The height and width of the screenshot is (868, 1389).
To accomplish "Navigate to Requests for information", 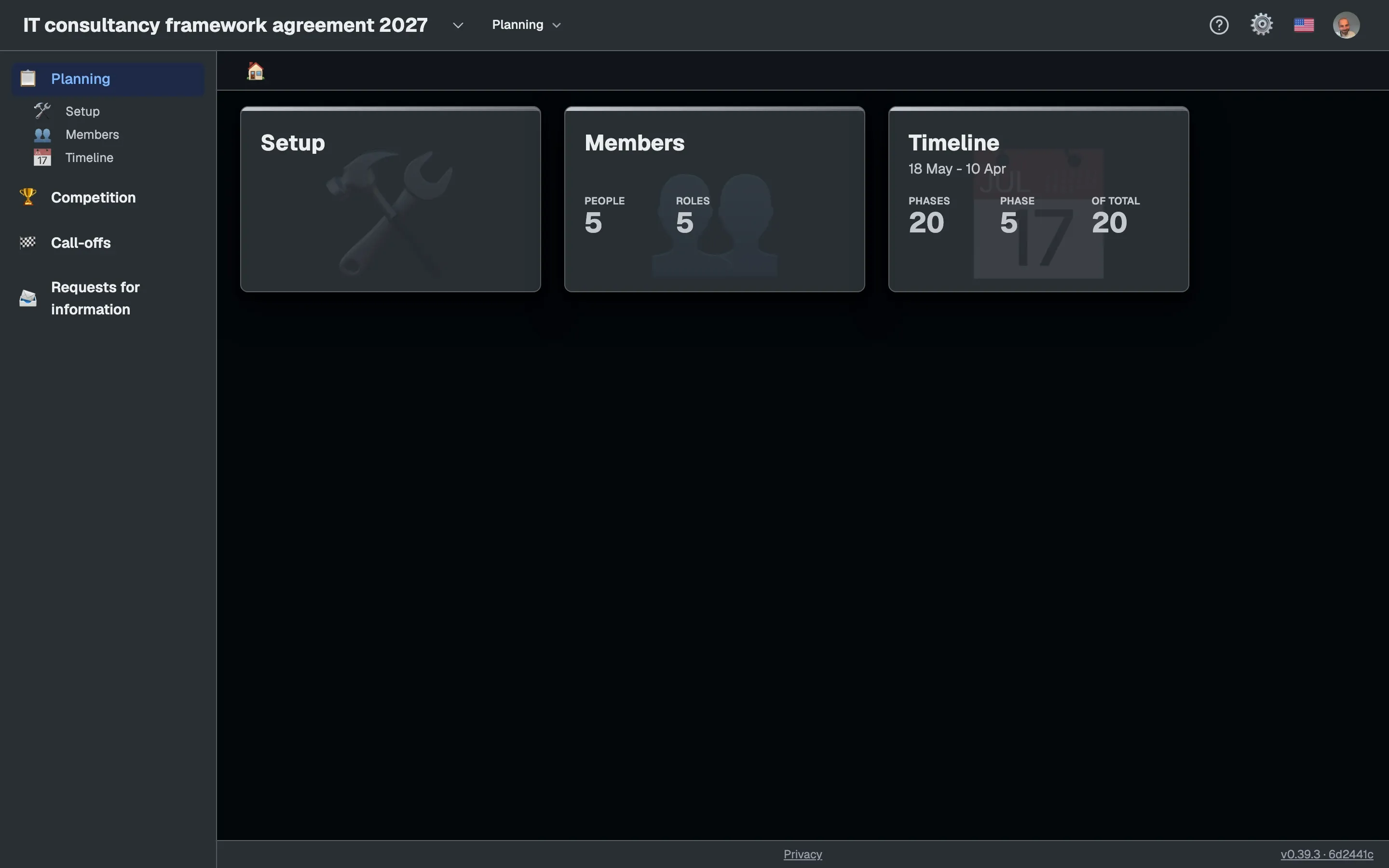I will (95, 298).
